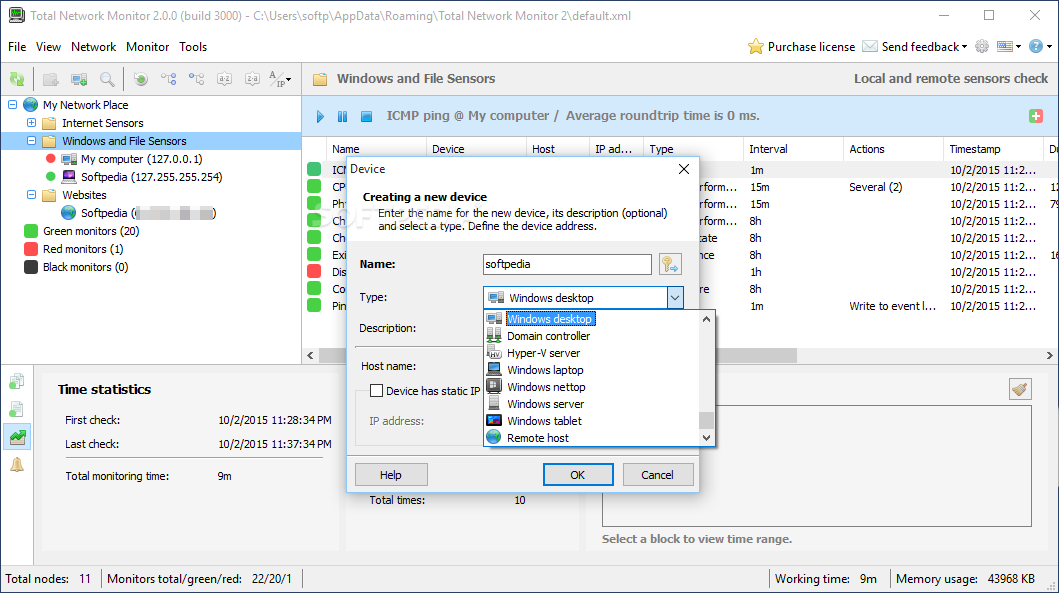Pause monitor with the blue pause icon
This screenshot has width=1059, height=593.
click(342, 116)
